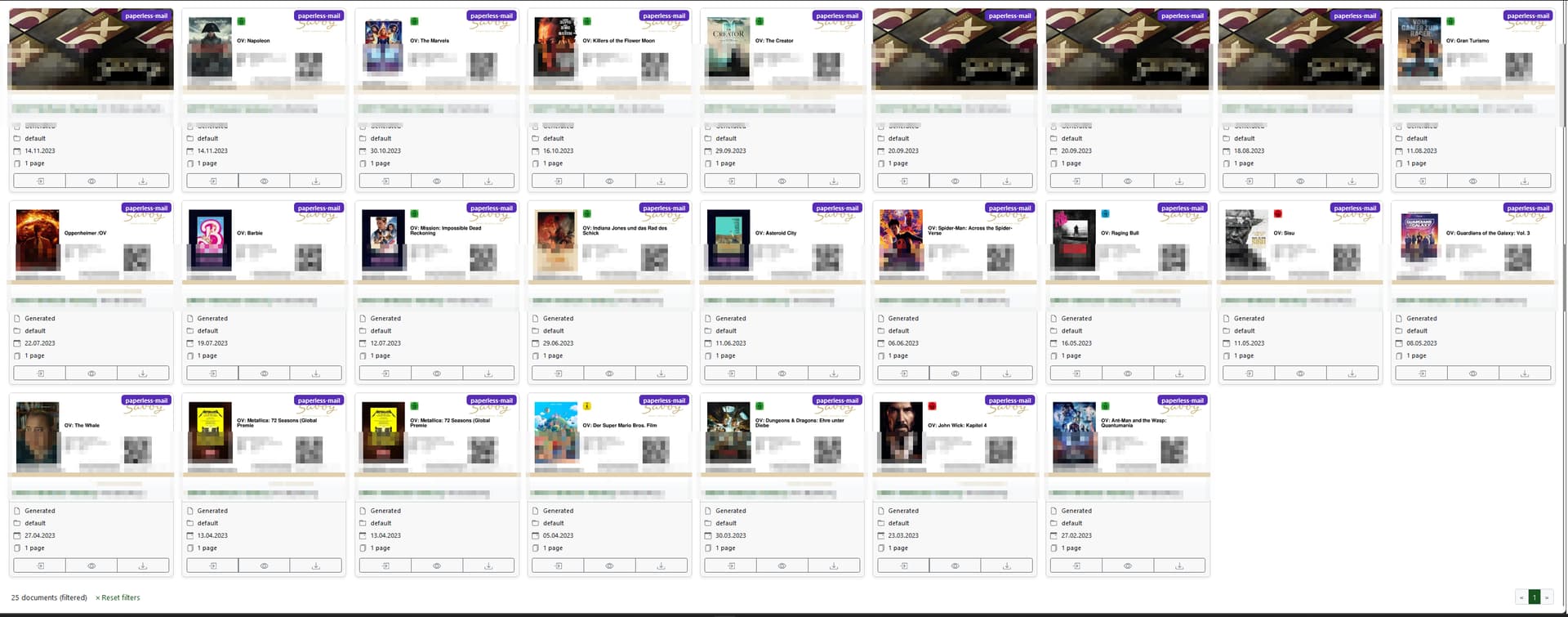The width and height of the screenshot is (1568, 617).
Task: Select page 1 in pagination
Action: point(1534,597)
